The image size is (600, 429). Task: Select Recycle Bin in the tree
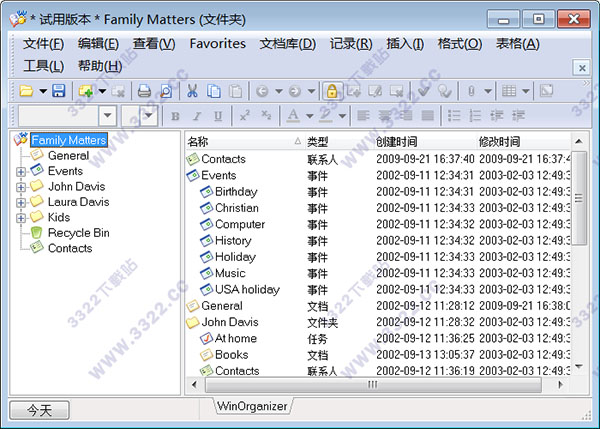pyautogui.click(x=78, y=233)
